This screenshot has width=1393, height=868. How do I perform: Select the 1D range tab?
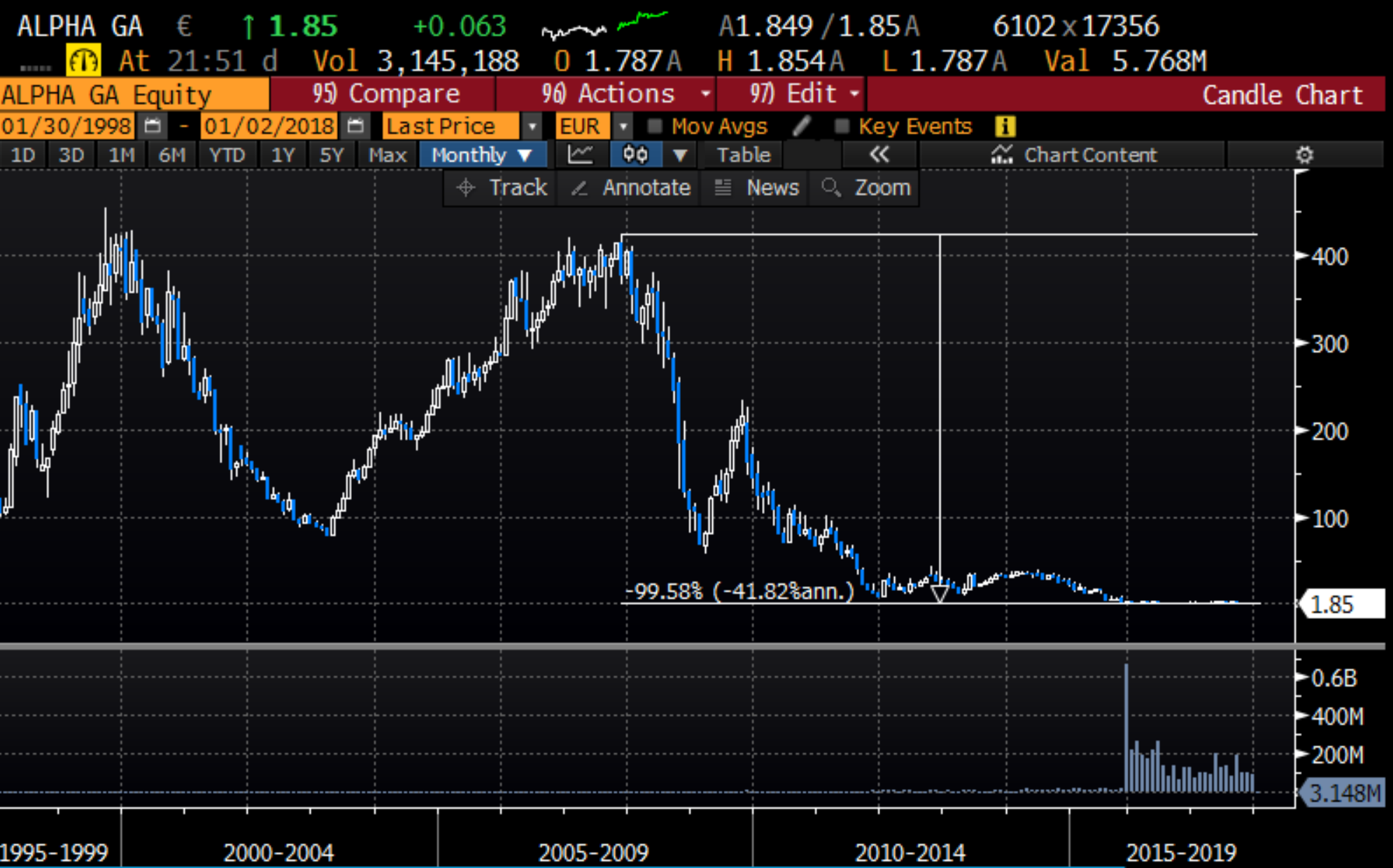pyautogui.click(x=23, y=155)
